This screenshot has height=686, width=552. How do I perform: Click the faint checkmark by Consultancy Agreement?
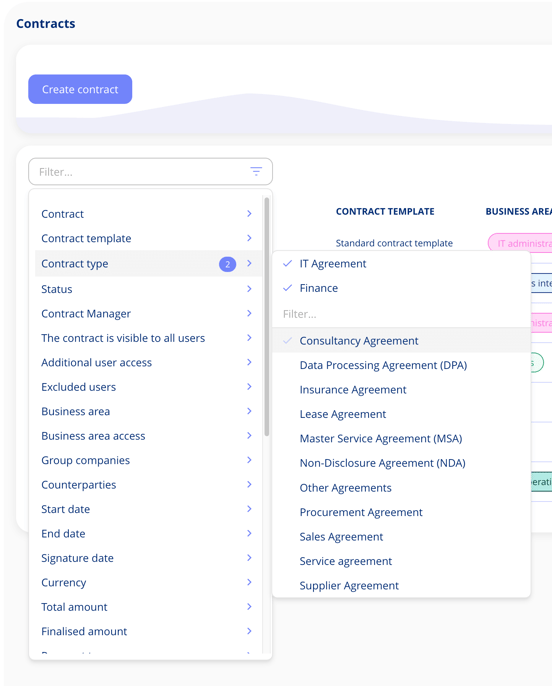click(x=287, y=340)
